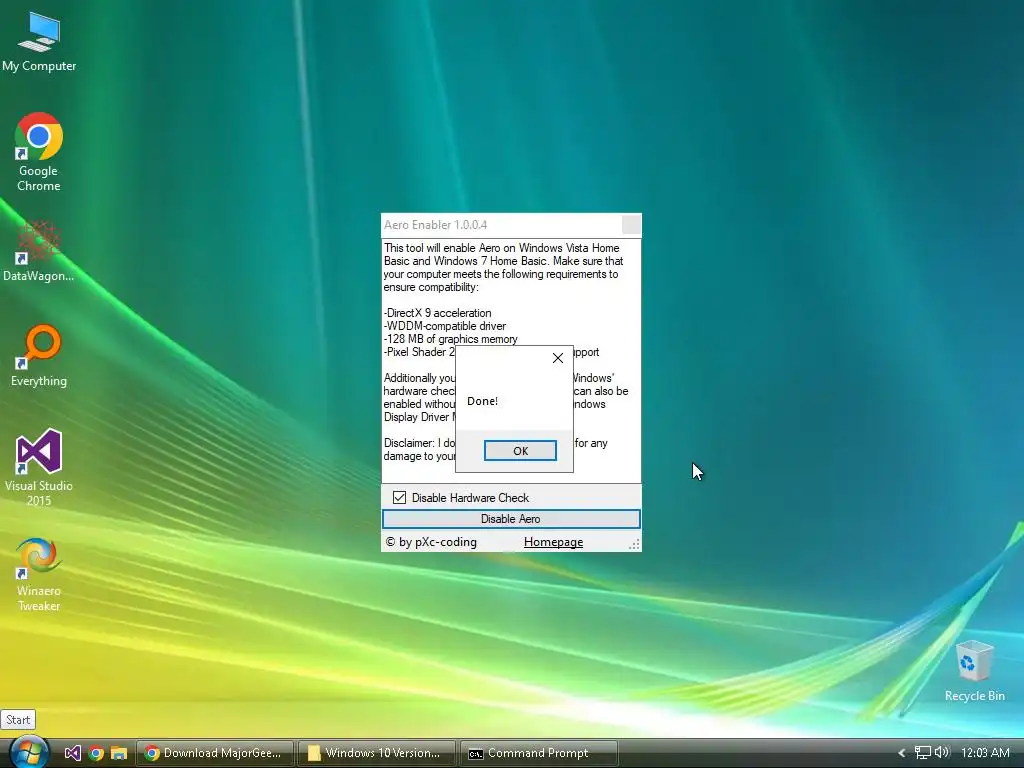Click the '-128 MB of graphics memory' line
This screenshot has width=1024, height=768.
click(451, 339)
